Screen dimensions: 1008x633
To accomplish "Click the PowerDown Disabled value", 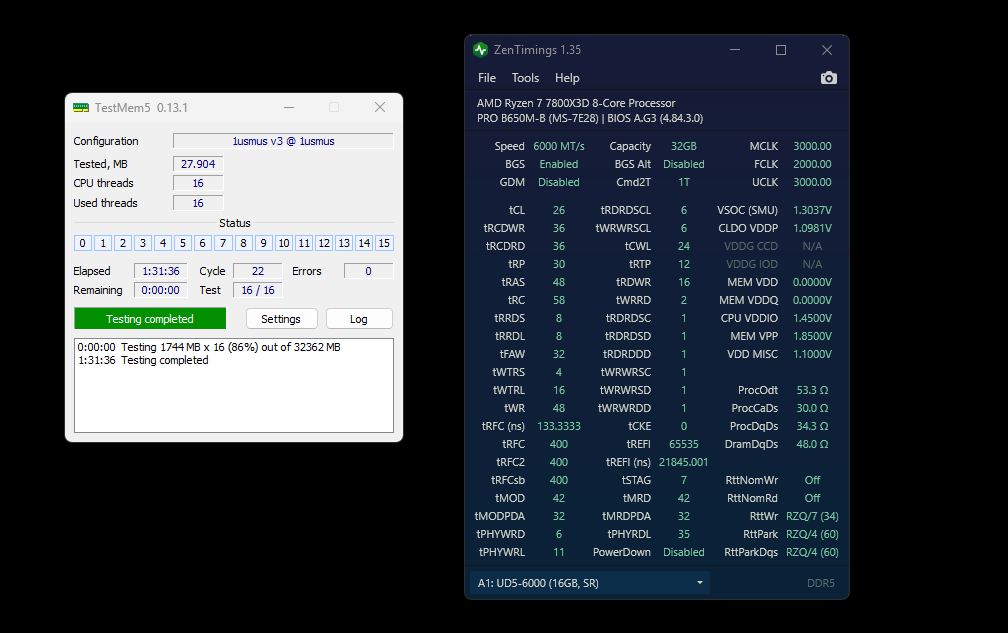I will (683, 552).
